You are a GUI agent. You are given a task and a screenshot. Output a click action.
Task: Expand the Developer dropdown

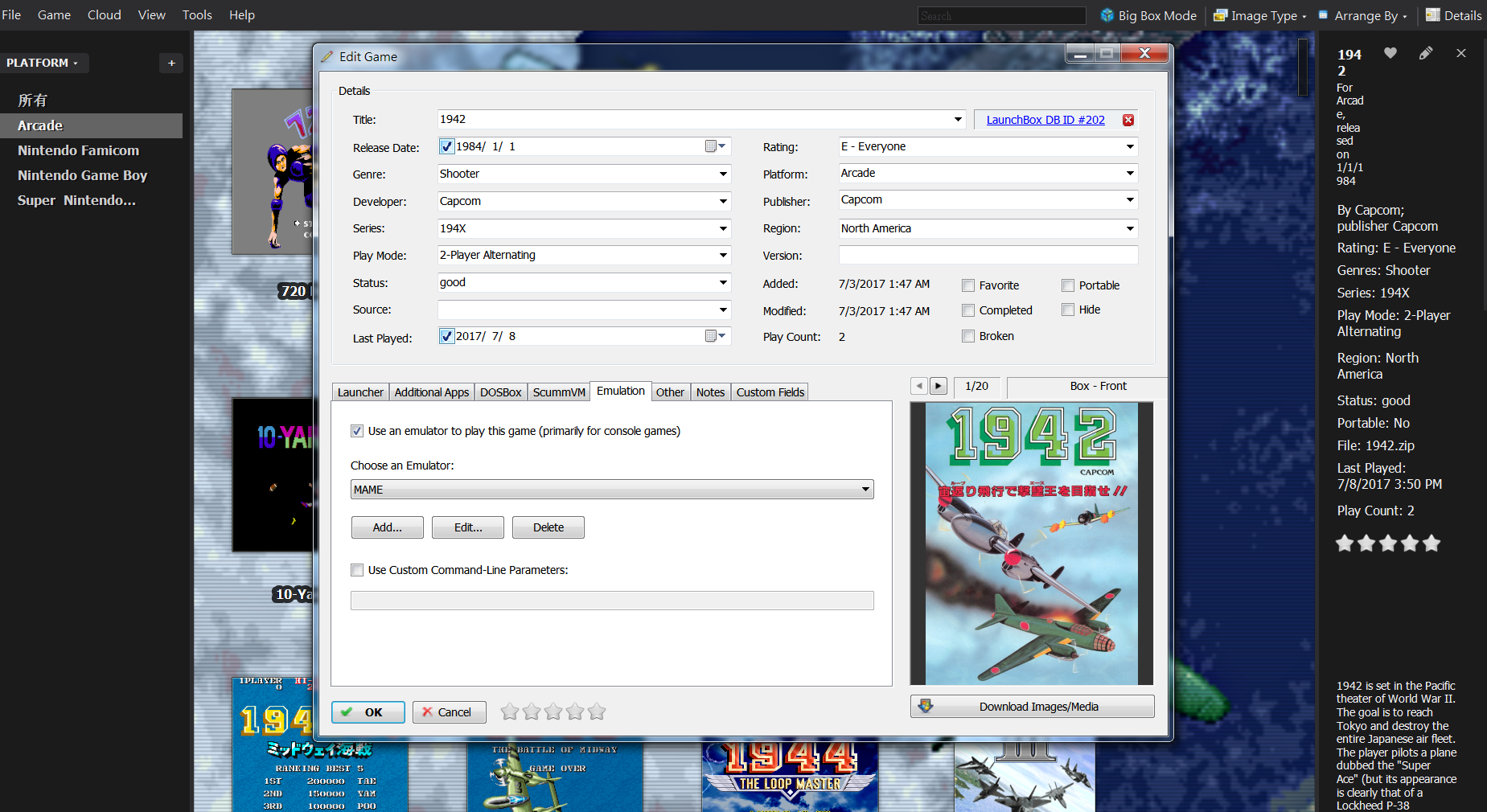click(x=723, y=201)
